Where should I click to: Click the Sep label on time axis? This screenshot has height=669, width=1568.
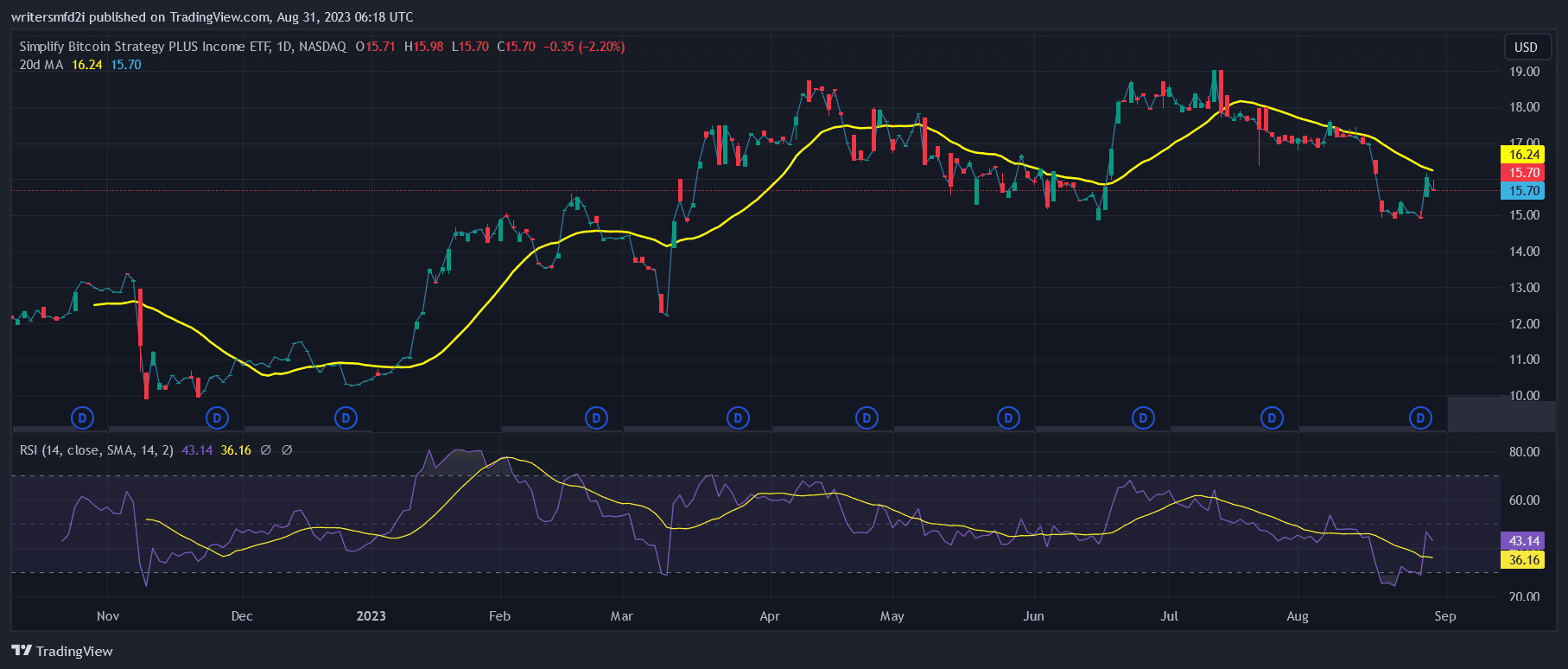[1444, 616]
